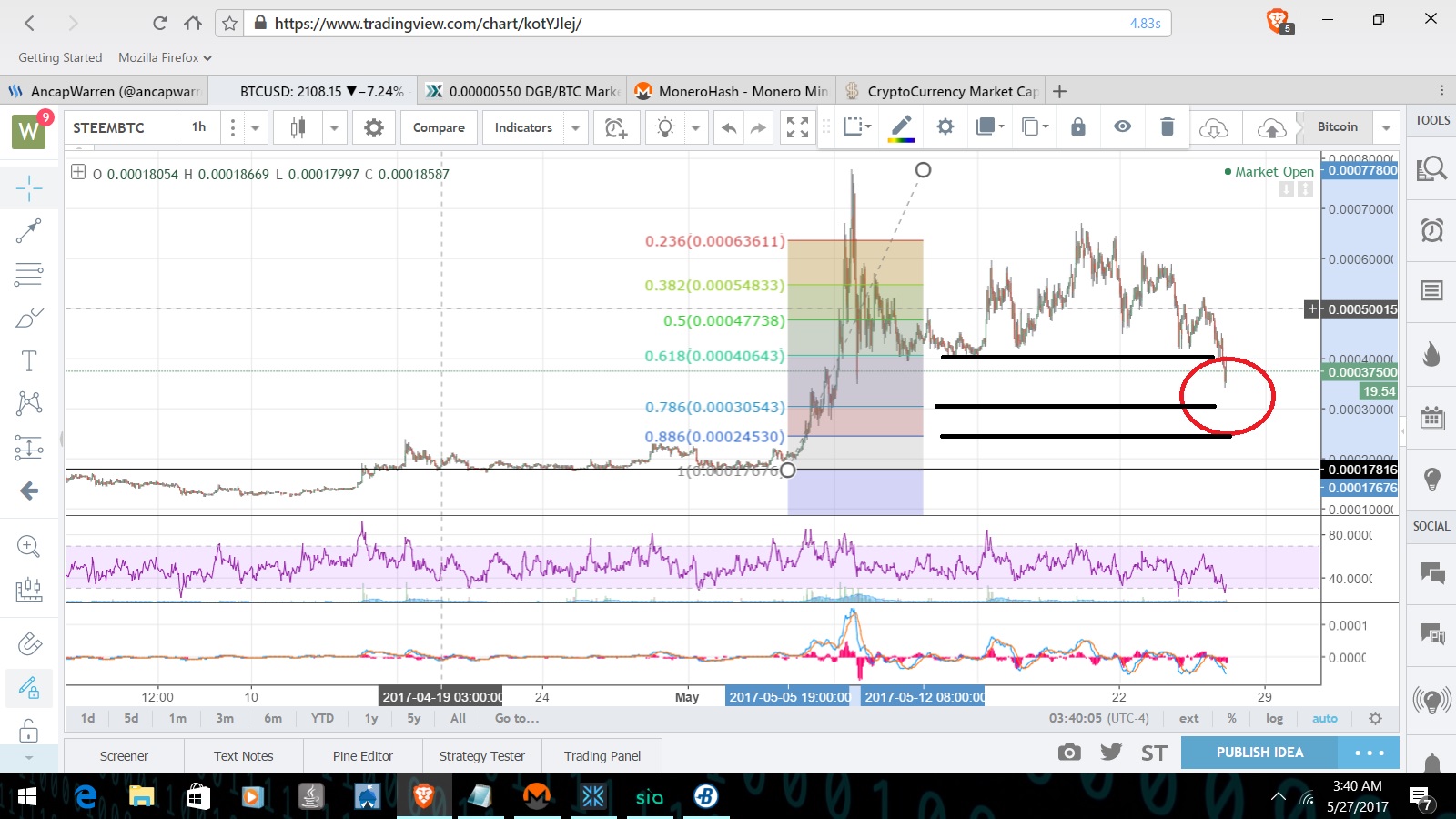Open Windows Start menu
This screenshot has width=1456, height=819.
26,797
